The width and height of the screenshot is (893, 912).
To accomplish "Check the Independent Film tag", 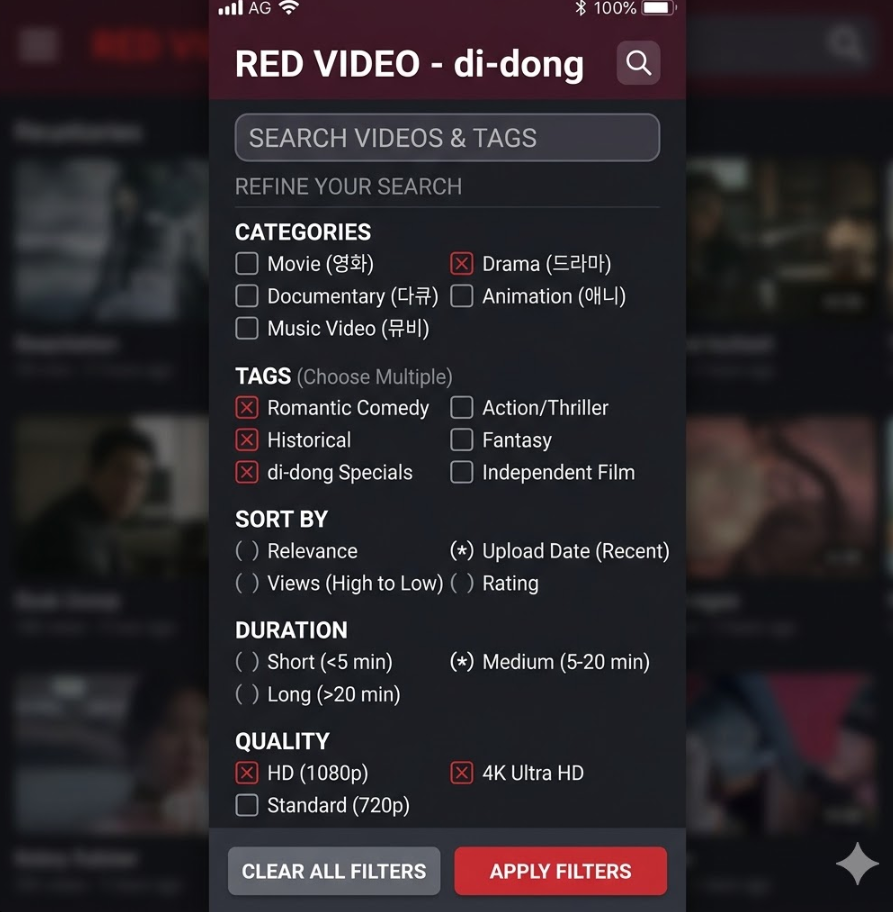I will tap(461, 472).
